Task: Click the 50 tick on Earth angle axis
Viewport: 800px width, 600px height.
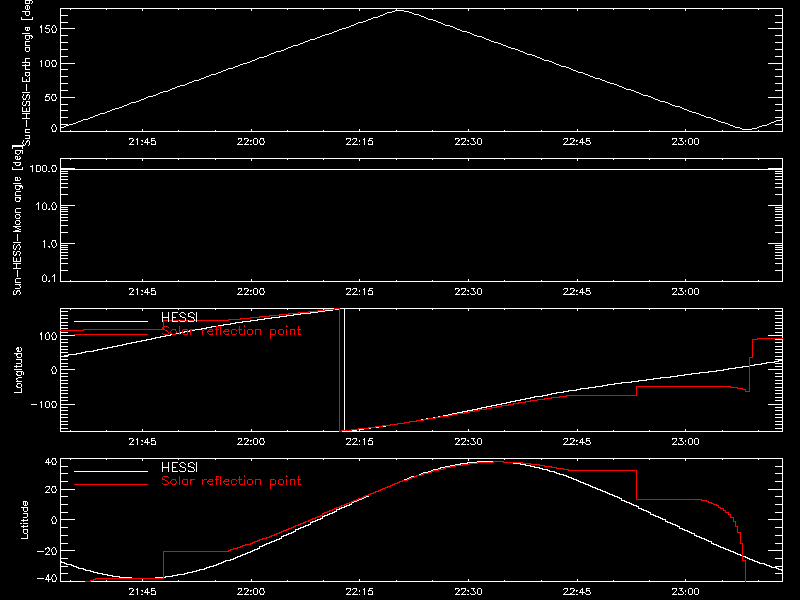Action: click(51, 97)
